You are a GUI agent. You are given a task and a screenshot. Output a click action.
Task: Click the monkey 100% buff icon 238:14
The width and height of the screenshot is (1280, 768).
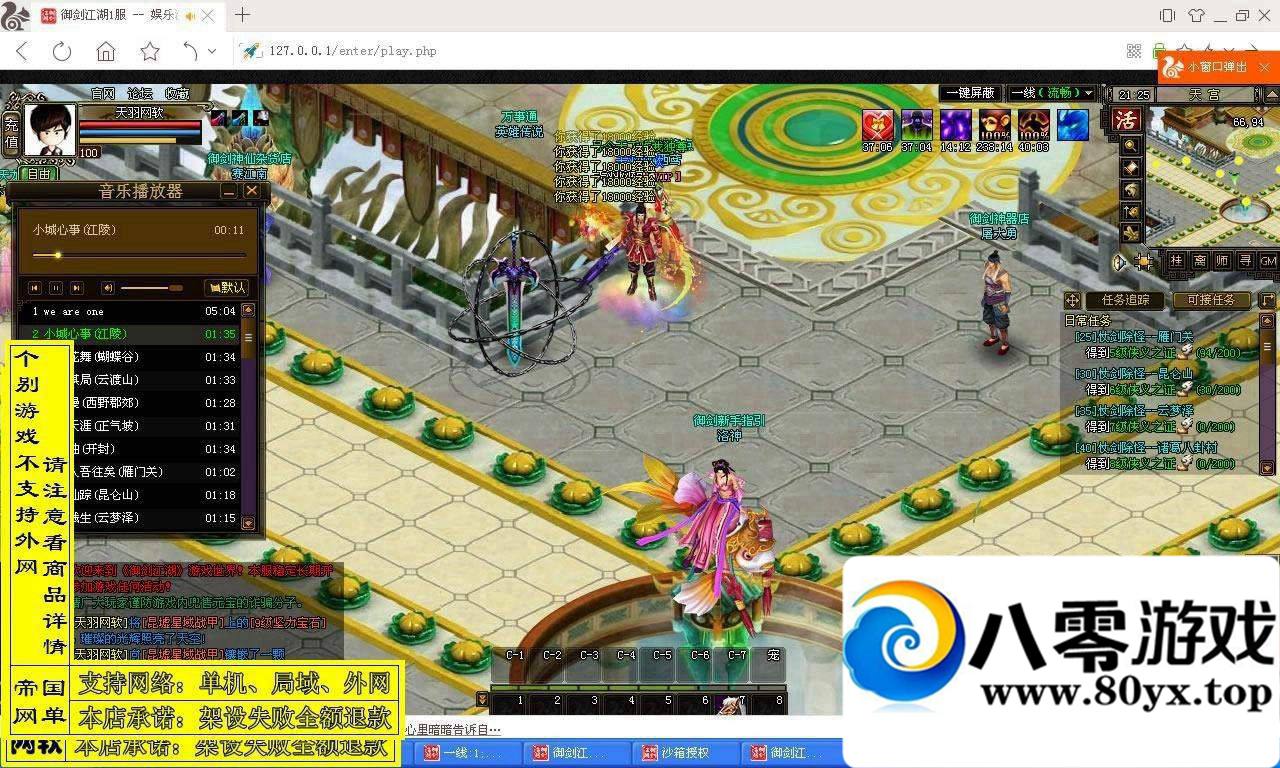994,125
